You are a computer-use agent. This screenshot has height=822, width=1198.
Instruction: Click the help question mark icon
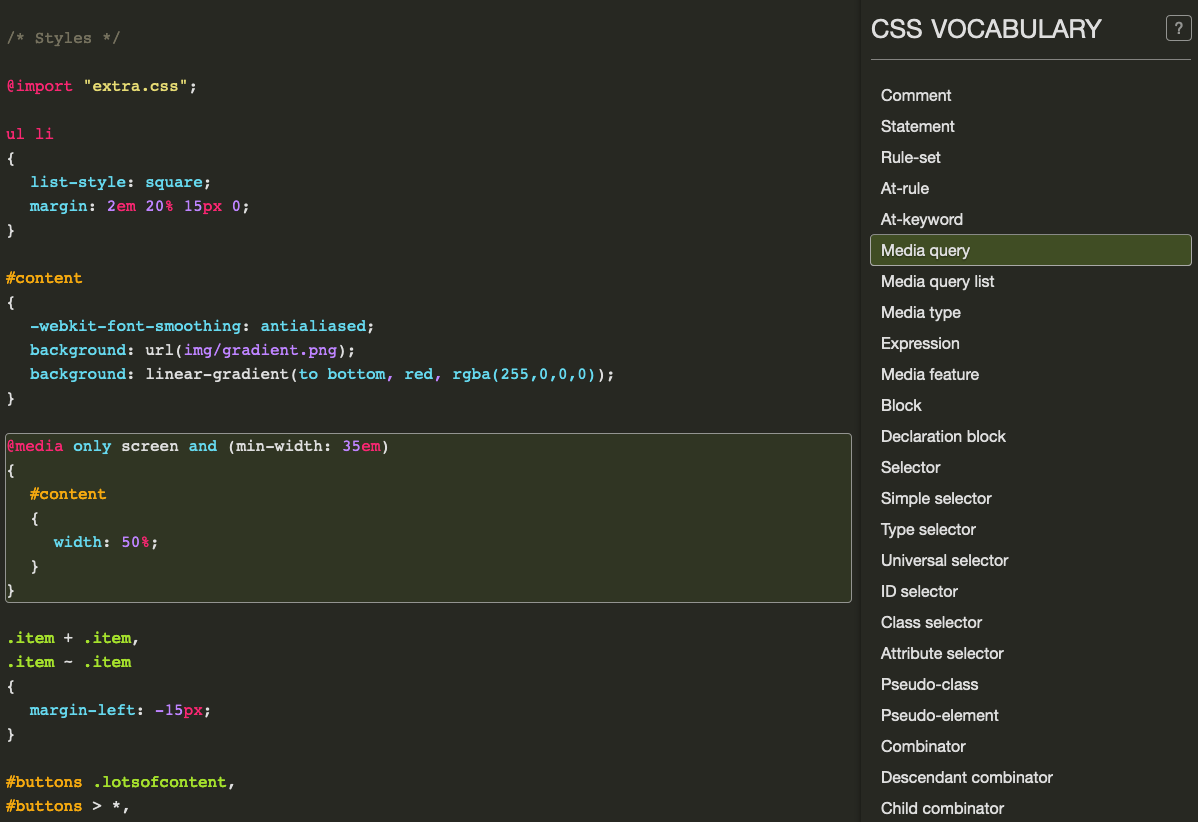[1178, 29]
